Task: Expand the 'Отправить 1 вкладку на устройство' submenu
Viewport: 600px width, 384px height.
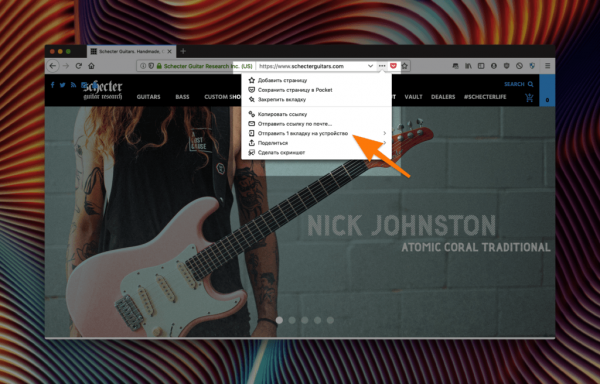Action: tap(385, 133)
